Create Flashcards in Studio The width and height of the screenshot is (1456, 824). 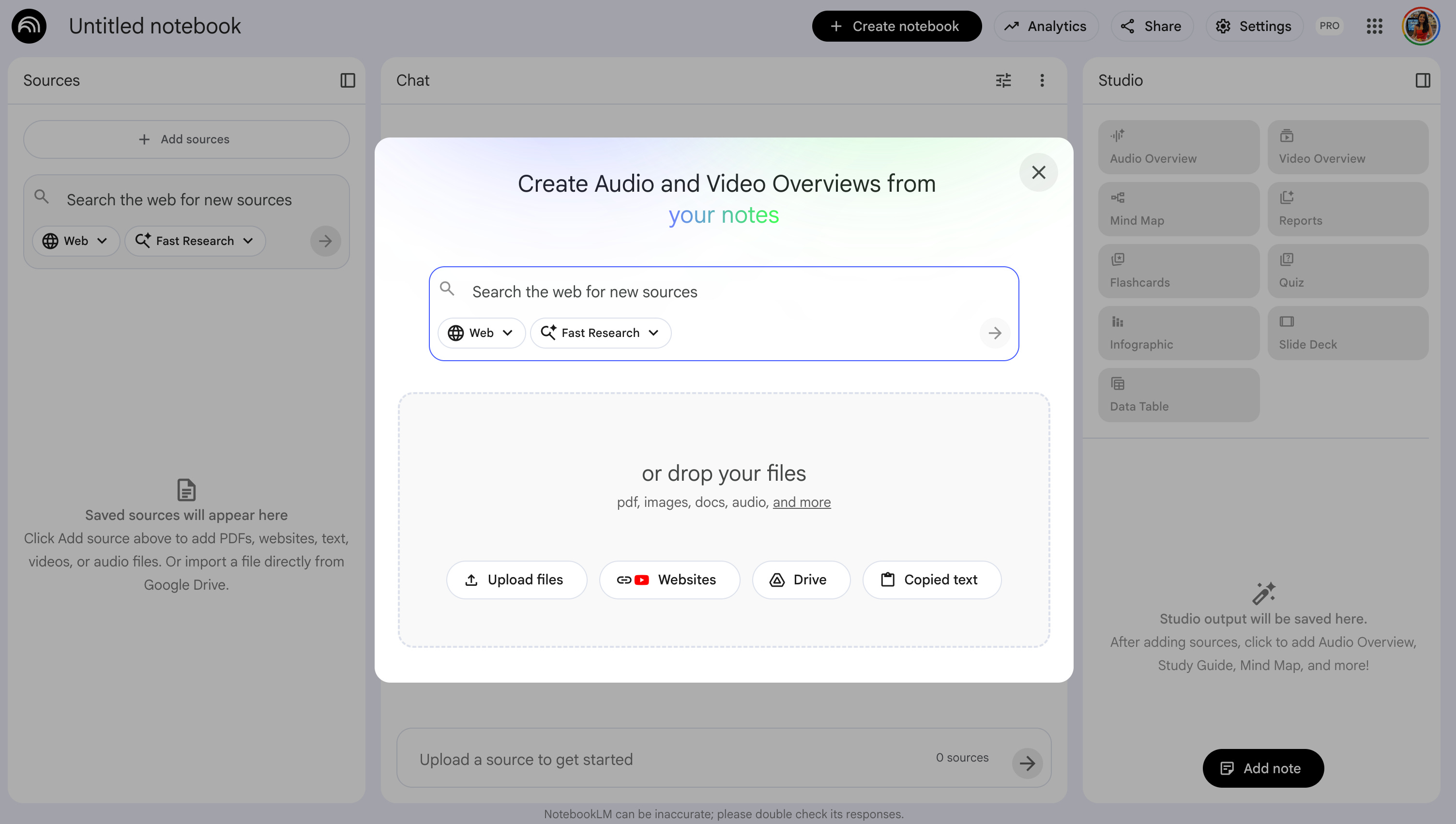click(x=1179, y=271)
